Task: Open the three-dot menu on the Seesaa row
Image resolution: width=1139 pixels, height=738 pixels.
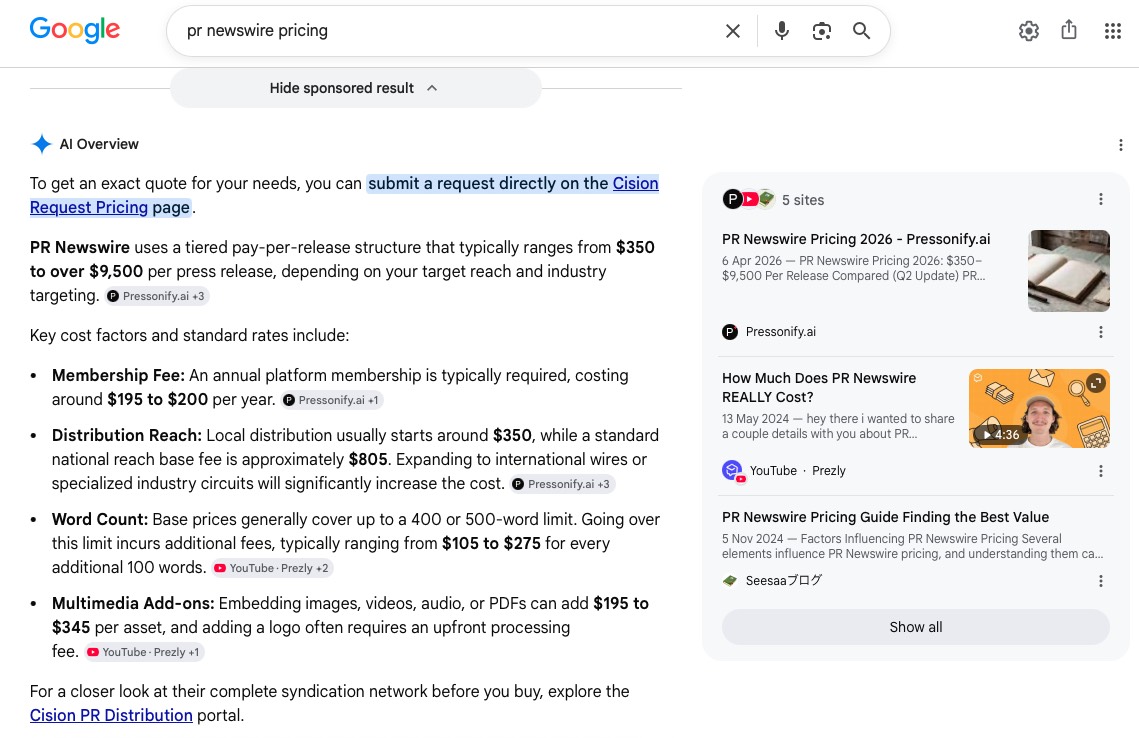Action: (x=1101, y=580)
